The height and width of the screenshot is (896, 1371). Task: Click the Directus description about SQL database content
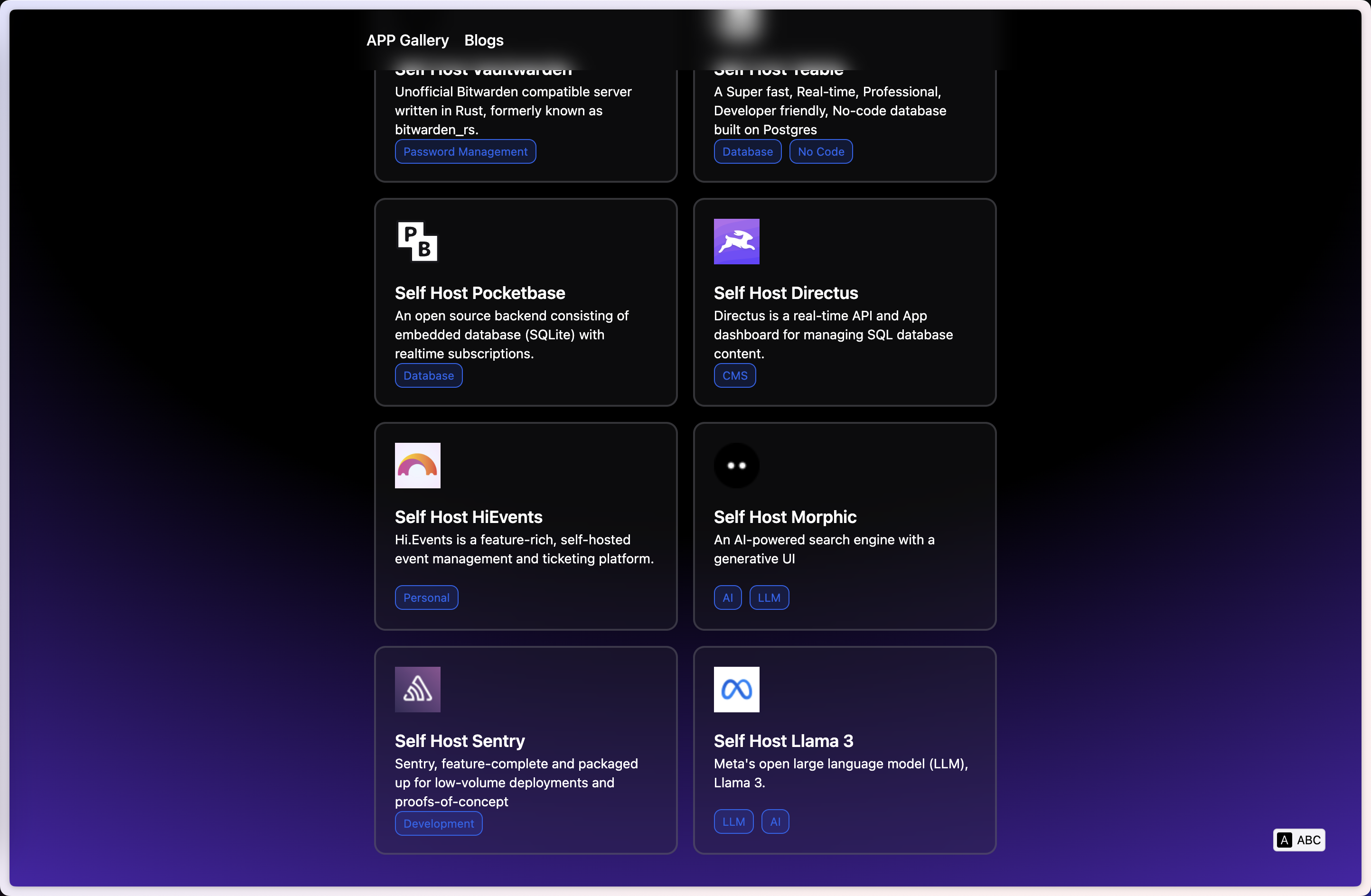[833, 335]
